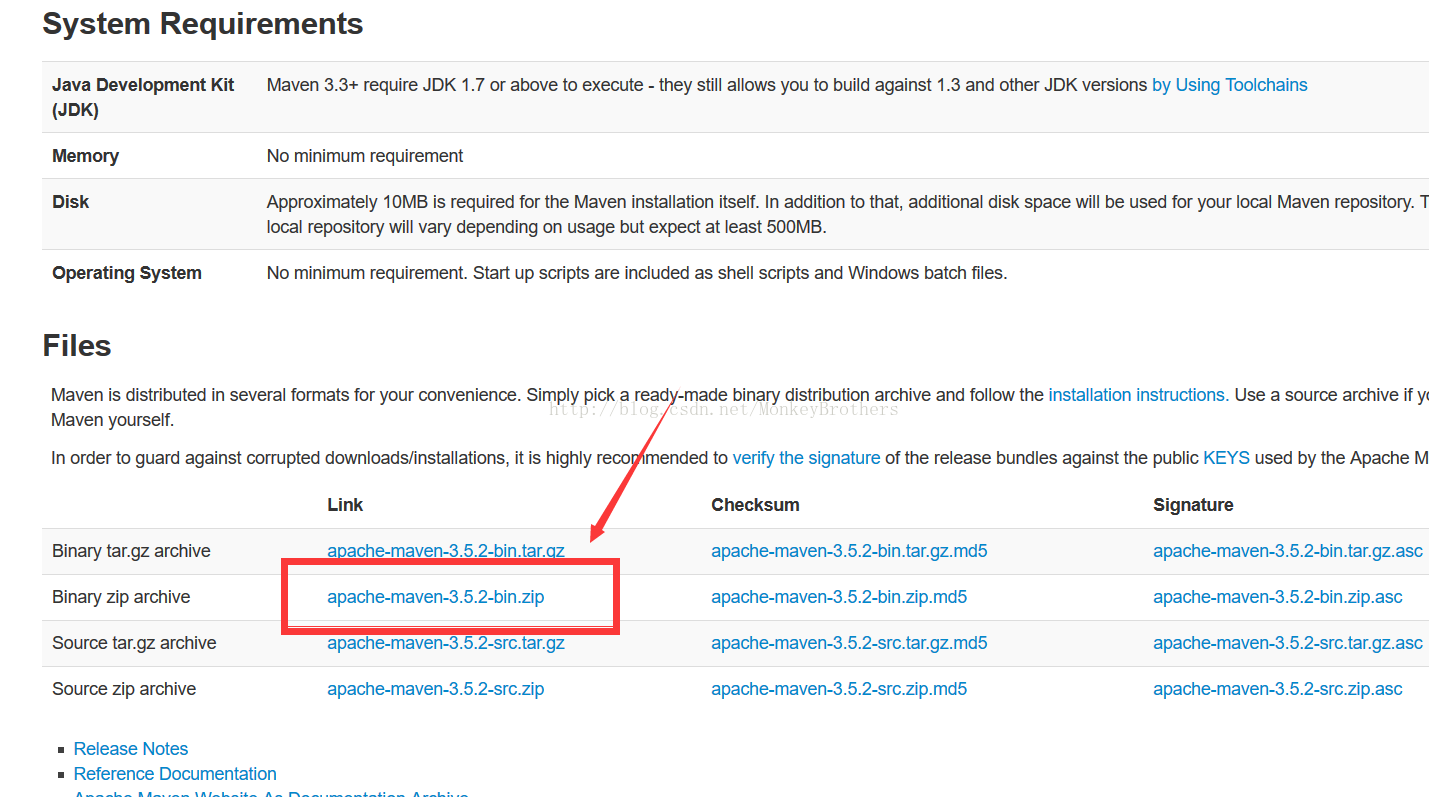Click the 'Operating System' row label

pos(127,273)
